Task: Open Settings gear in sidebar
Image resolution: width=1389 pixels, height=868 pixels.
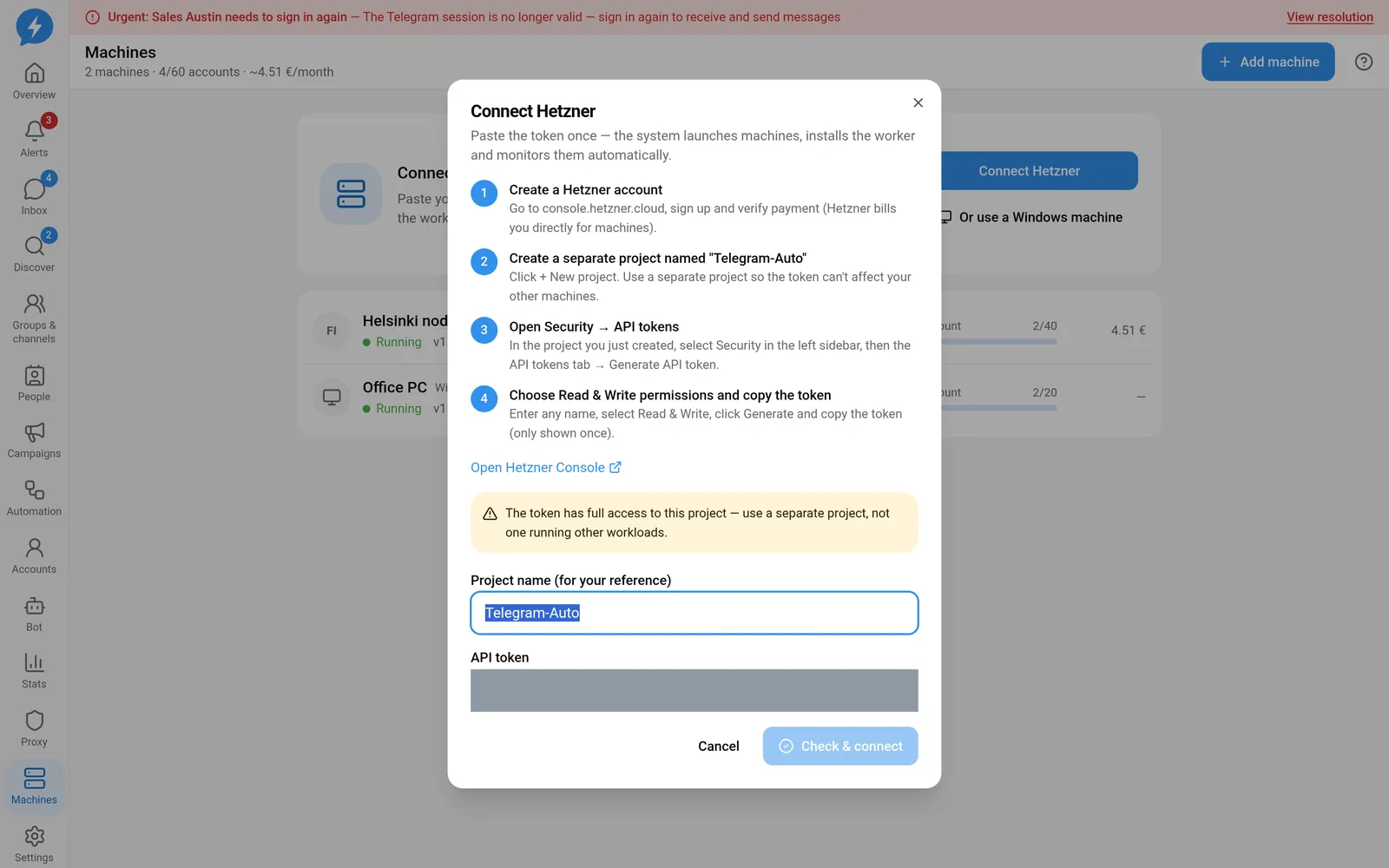Action: pos(34,845)
